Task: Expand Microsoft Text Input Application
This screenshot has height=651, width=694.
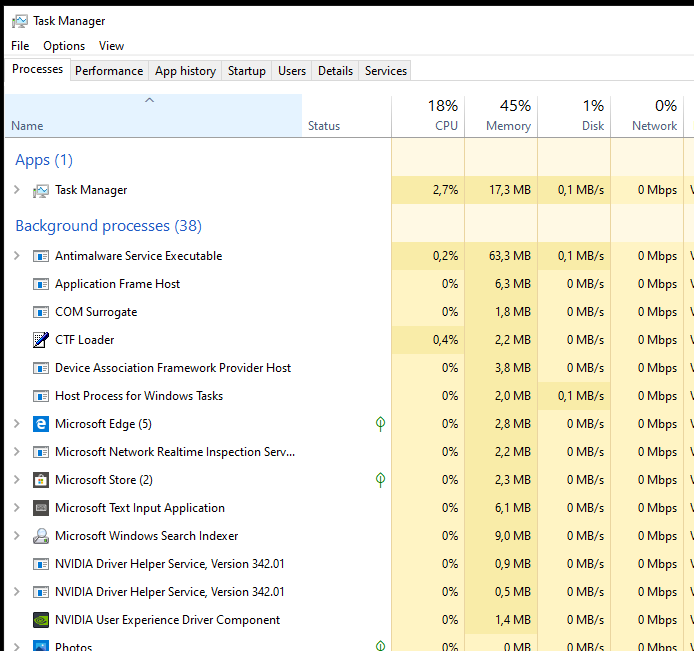Action: click(x=17, y=508)
